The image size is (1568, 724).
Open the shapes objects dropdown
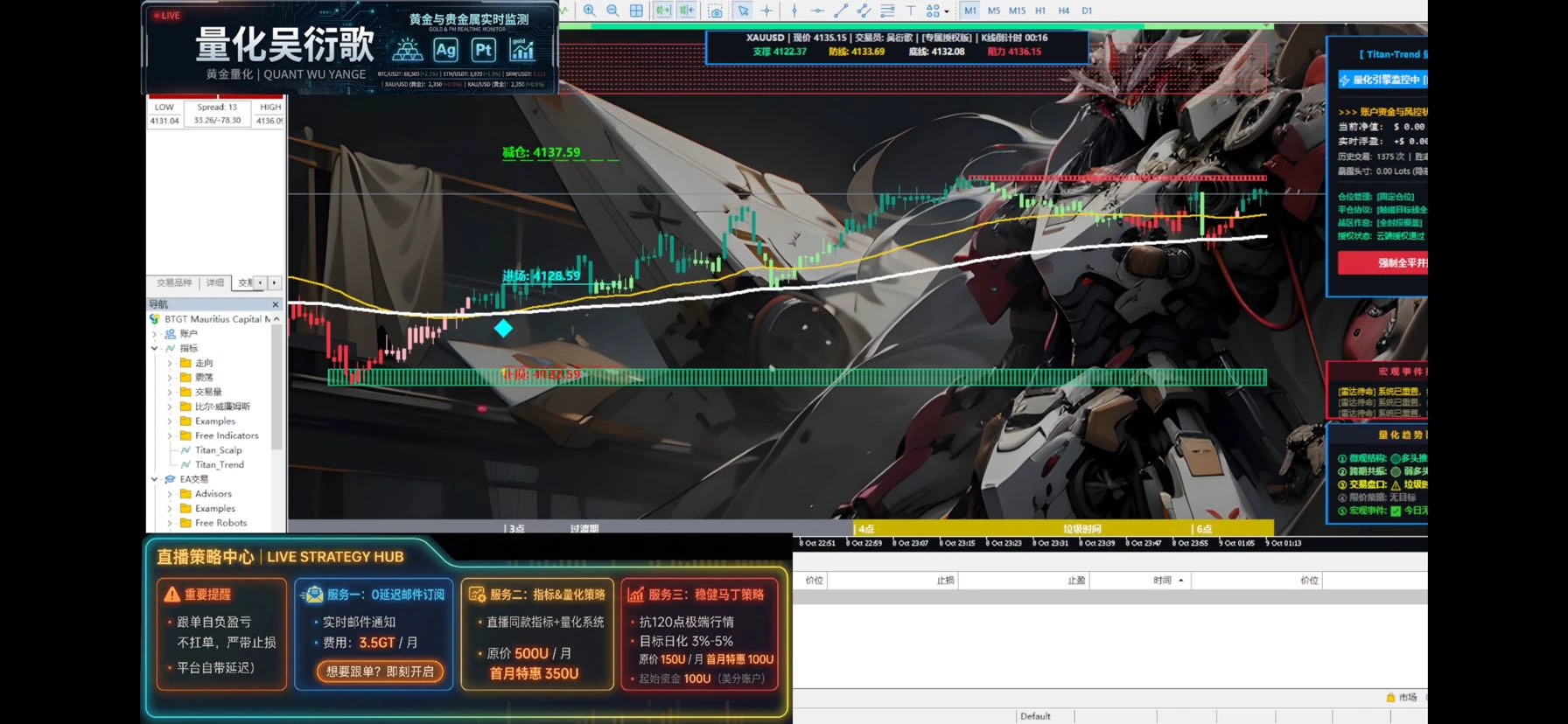click(937, 10)
